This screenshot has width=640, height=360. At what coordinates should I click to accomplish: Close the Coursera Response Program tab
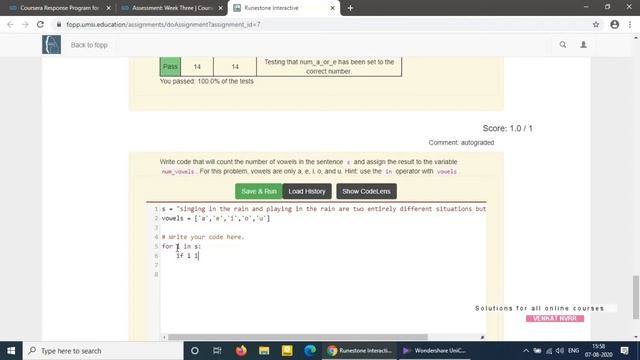[108, 8]
